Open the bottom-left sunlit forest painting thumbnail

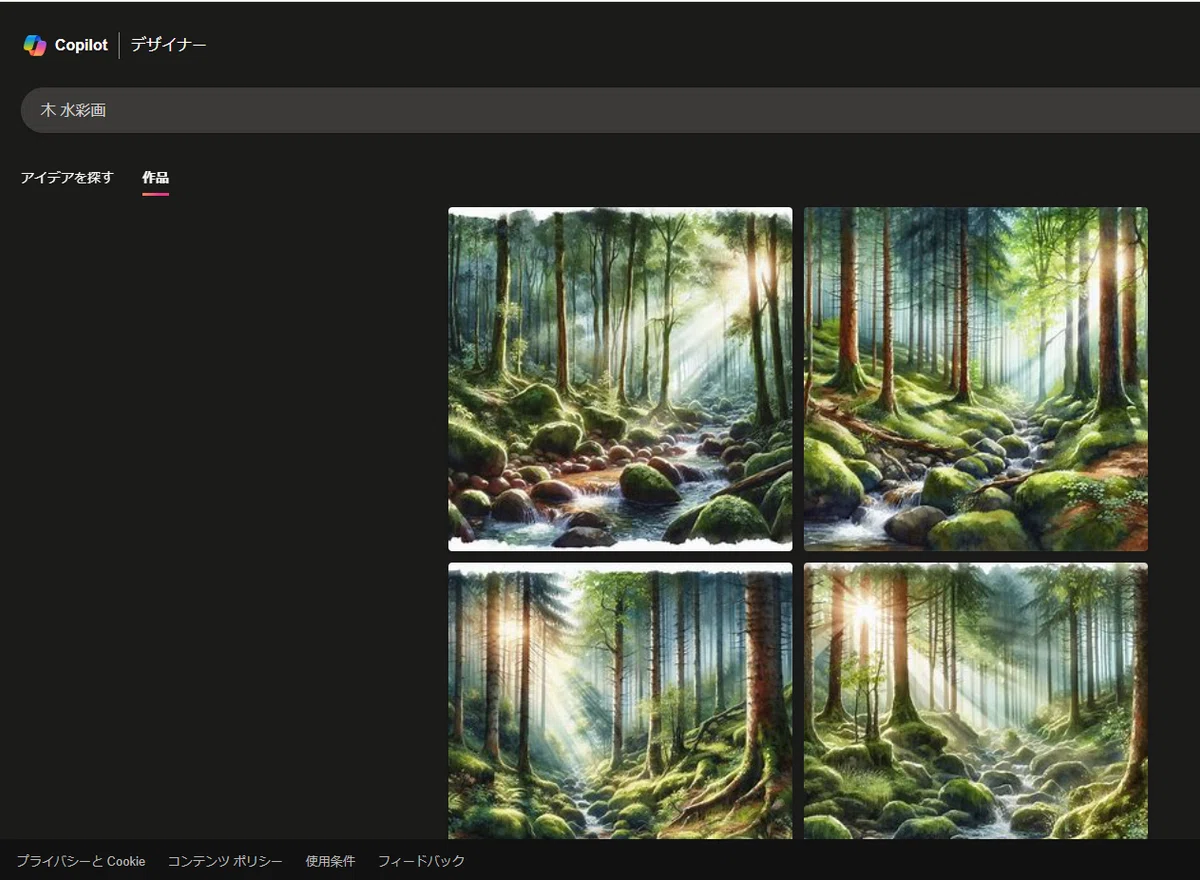pyautogui.click(x=620, y=701)
